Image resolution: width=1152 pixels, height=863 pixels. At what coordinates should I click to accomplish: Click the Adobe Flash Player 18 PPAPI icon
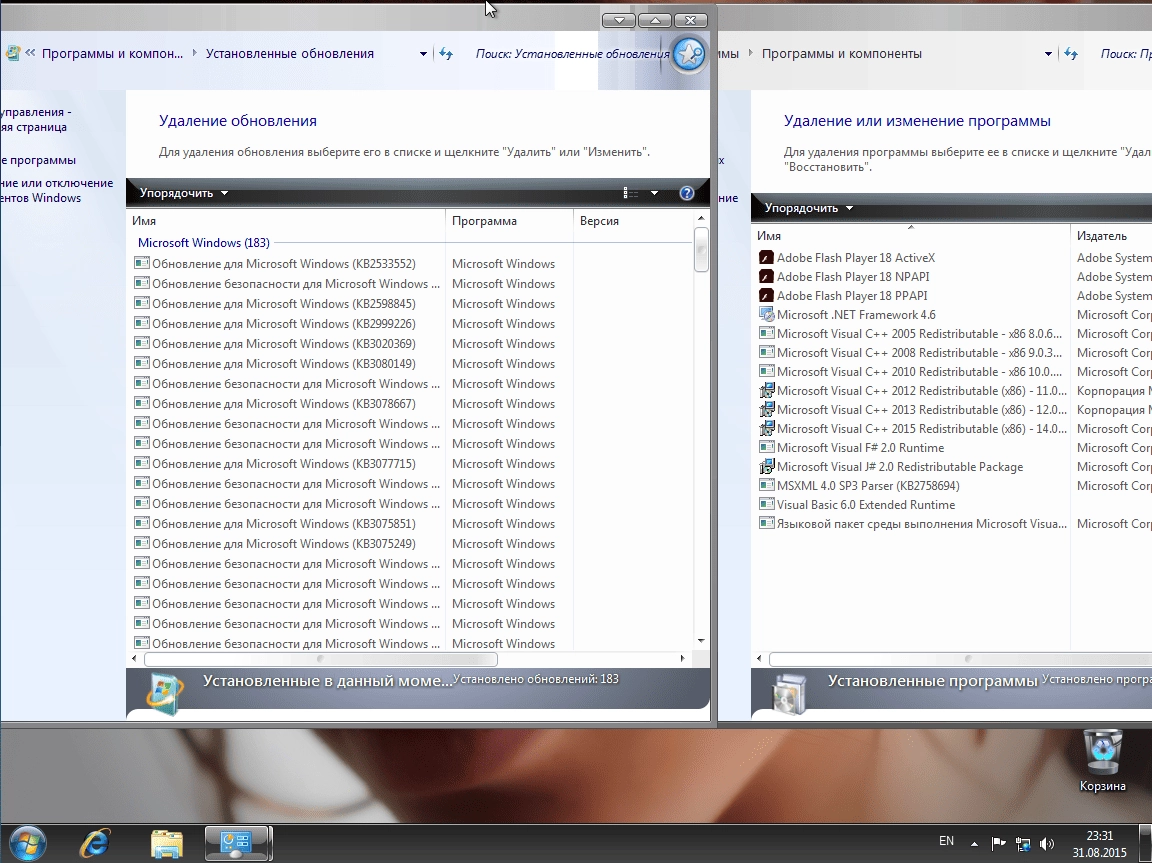(x=766, y=296)
